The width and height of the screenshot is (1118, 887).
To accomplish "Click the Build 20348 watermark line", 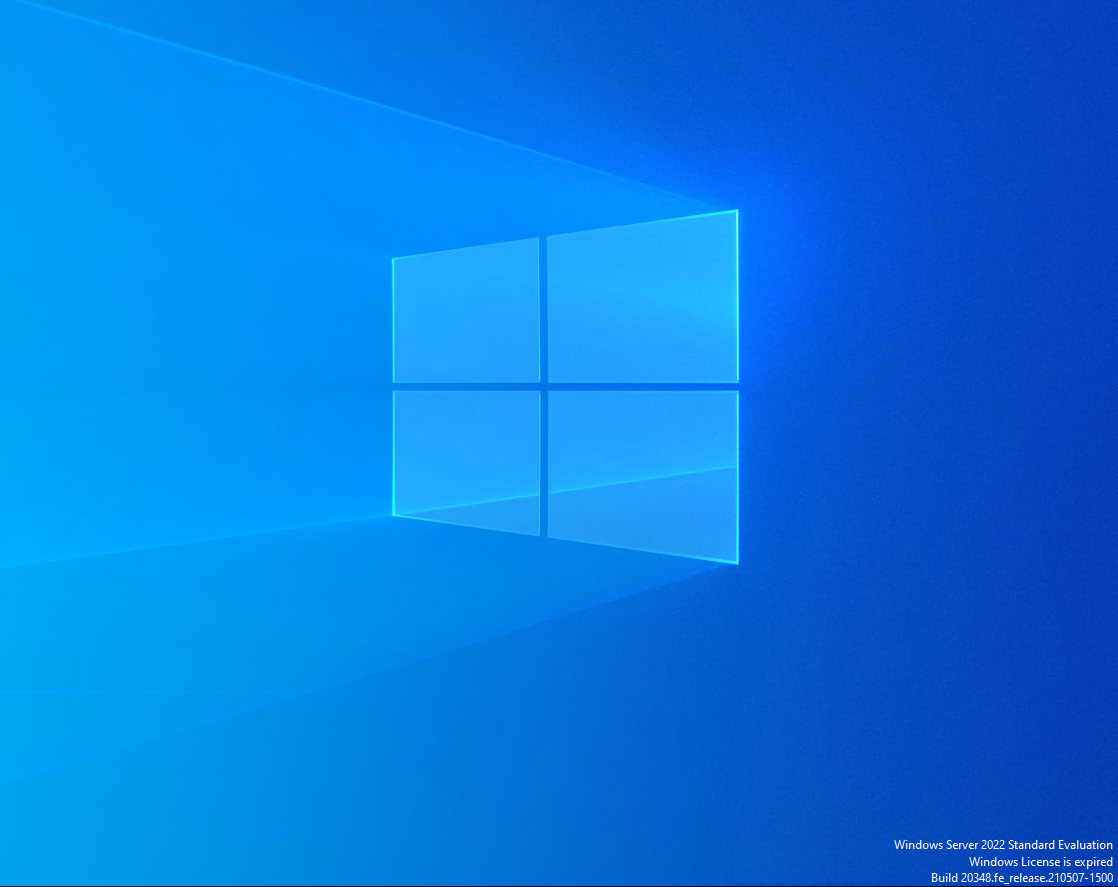I will 1021,877.
